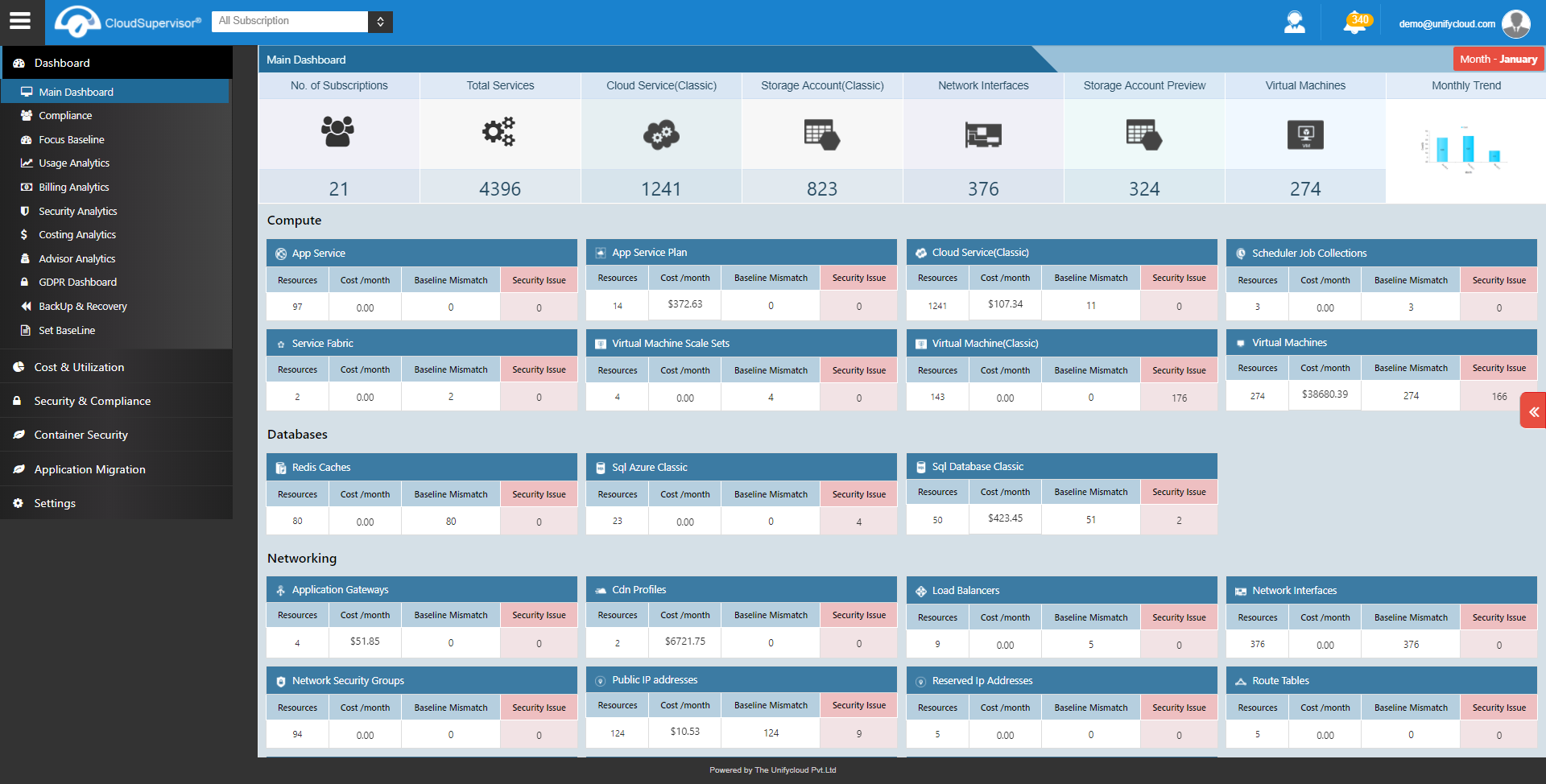The height and width of the screenshot is (784, 1546).
Task: Click the Virtual Machines monitor icon
Action: (1305, 134)
